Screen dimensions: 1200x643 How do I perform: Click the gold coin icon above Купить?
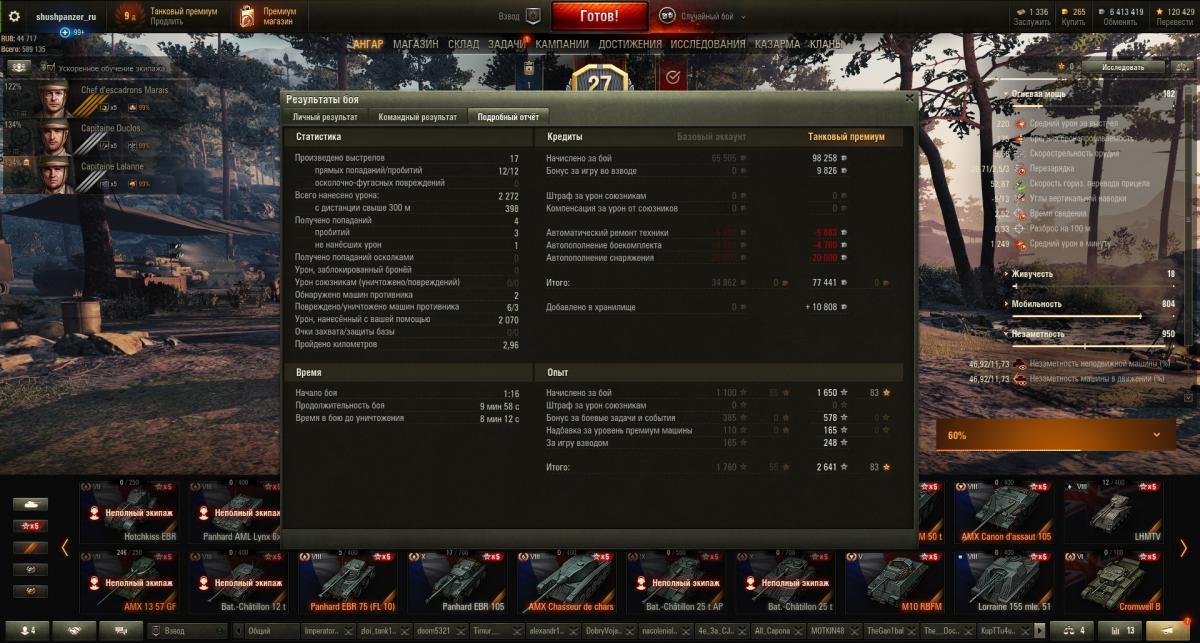(1065, 12)
